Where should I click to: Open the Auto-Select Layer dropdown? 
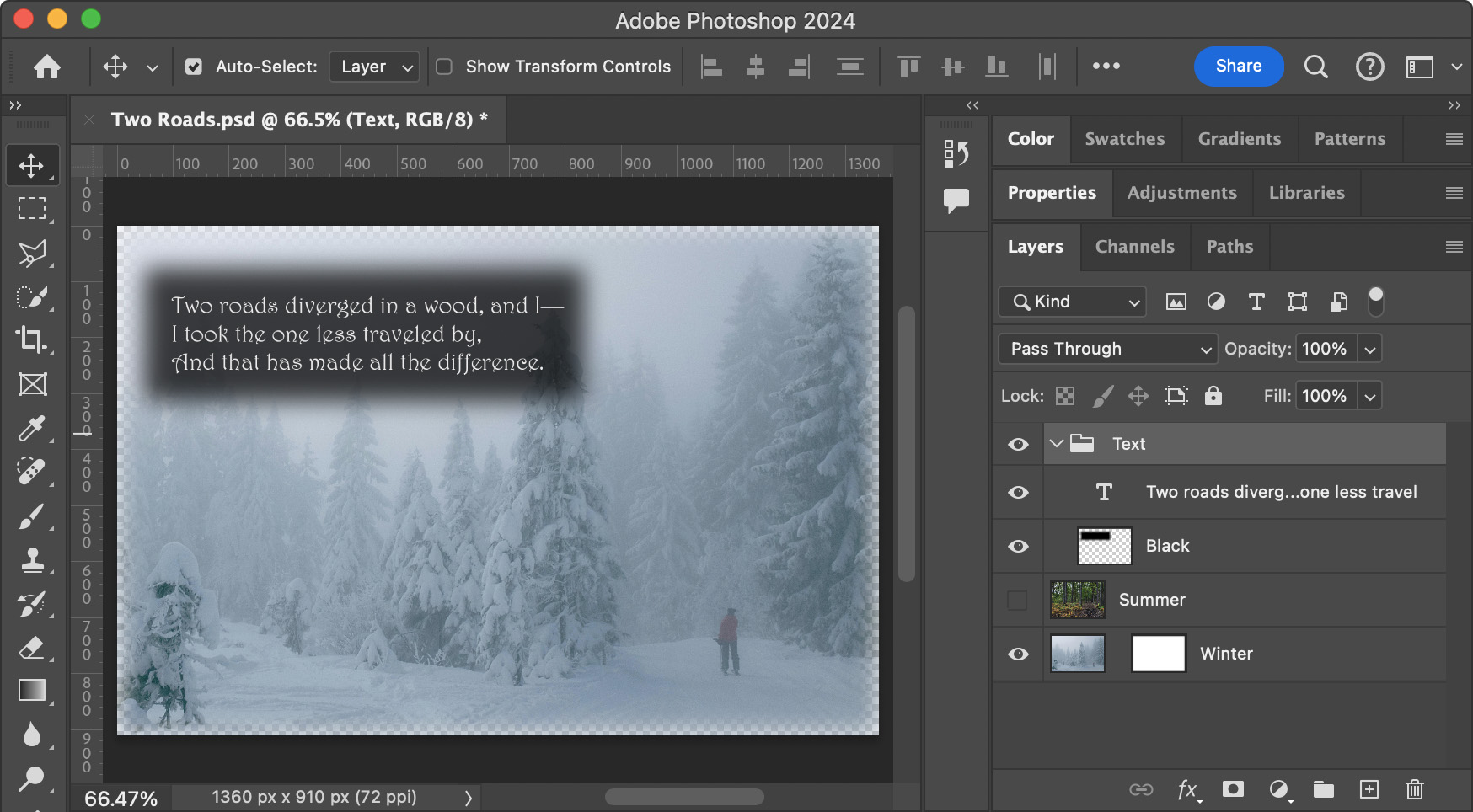click(x=375, y=67)
